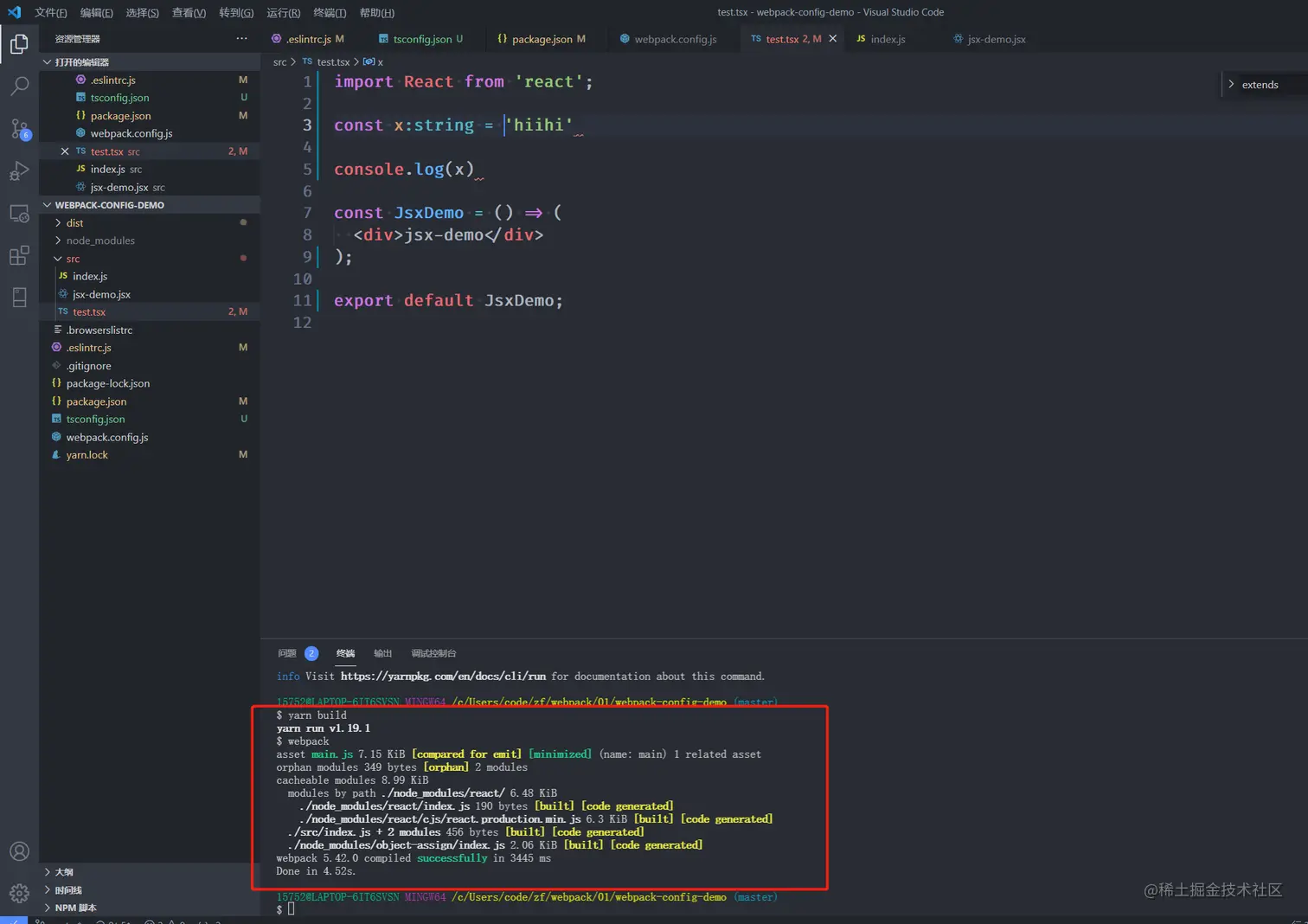Close the test.tsx editor tab
The width and height of the screenshot is (1308, 924).
(833, 39)
